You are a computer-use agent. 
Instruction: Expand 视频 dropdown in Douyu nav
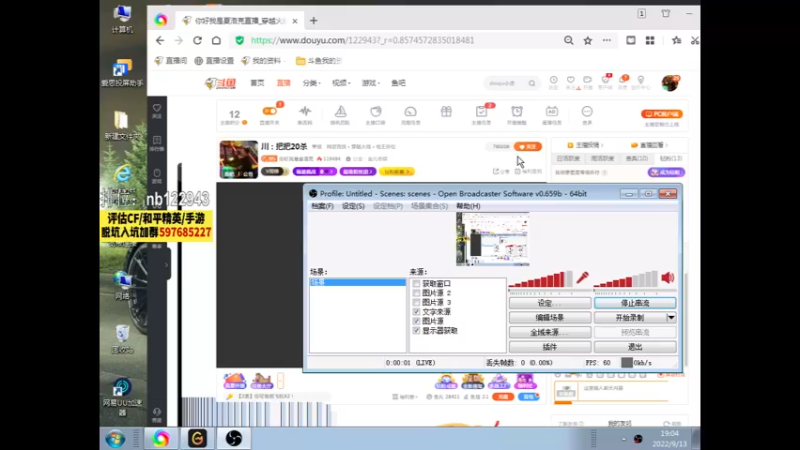tap(341, 83)
